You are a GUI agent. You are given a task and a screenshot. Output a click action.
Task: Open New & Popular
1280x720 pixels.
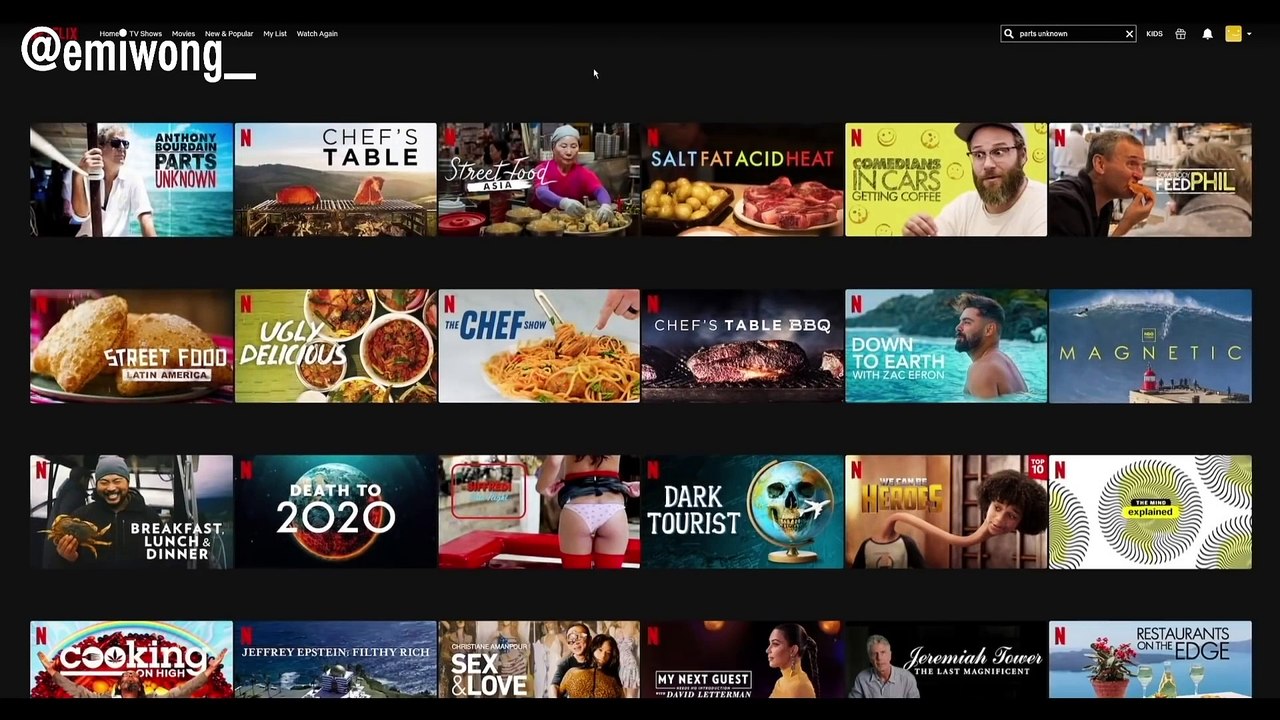tap(229, 34)
